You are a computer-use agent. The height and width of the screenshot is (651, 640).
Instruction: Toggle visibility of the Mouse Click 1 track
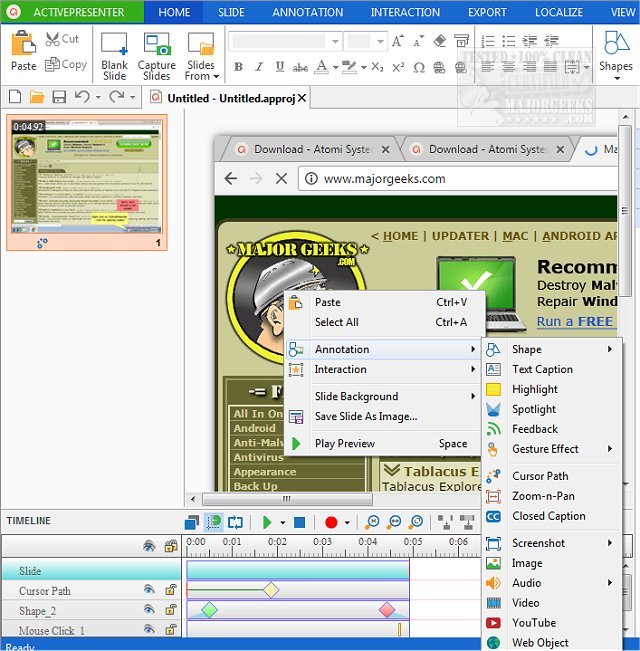(x=149, y=629)
